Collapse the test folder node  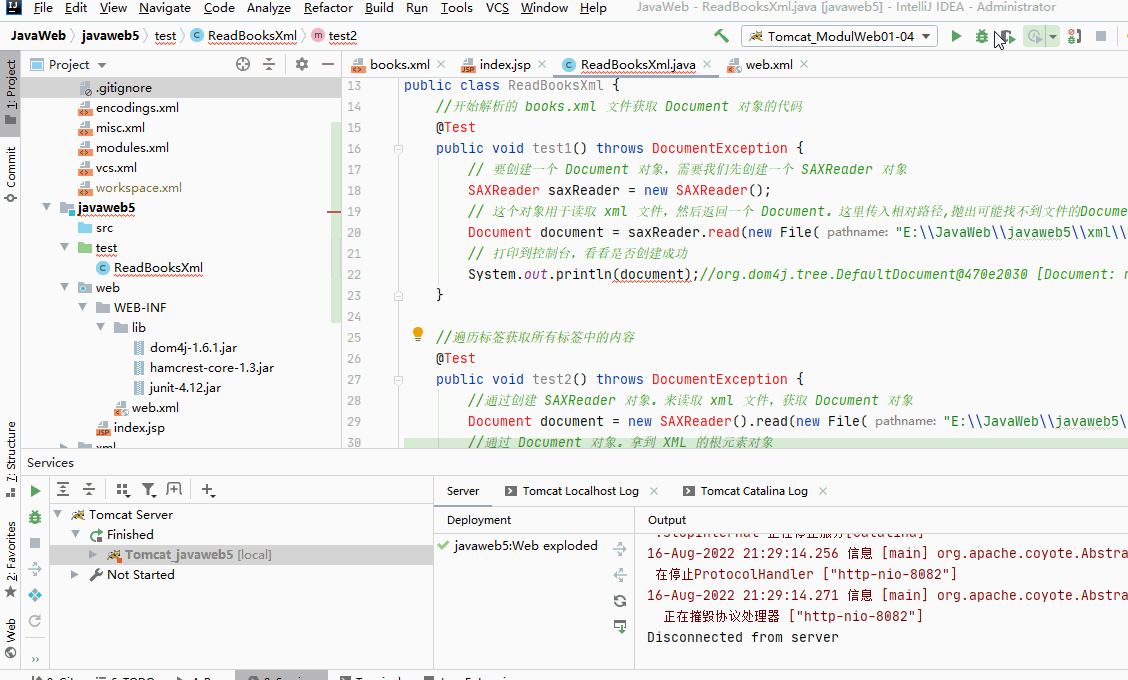(64, 247)
